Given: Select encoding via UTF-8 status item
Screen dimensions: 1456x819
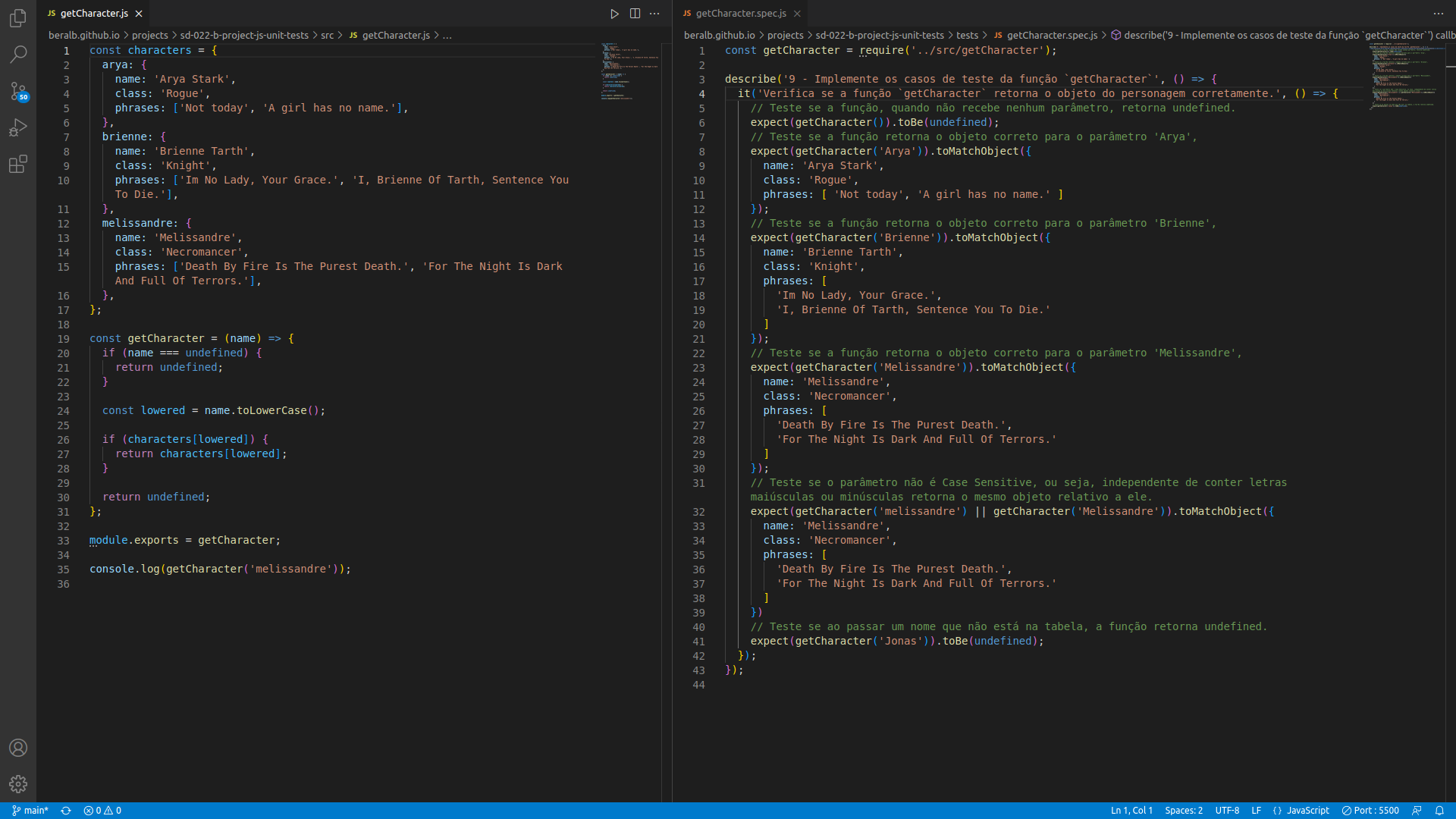Looking at the screenshot, I should [x=1227, y=811].
